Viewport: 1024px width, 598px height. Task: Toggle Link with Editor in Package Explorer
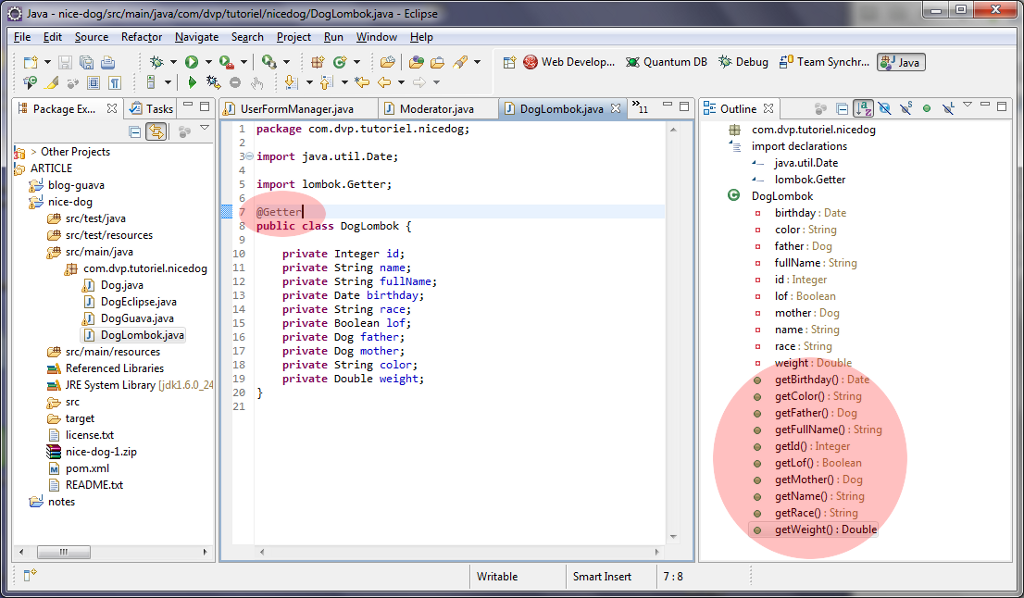point(156,131)
